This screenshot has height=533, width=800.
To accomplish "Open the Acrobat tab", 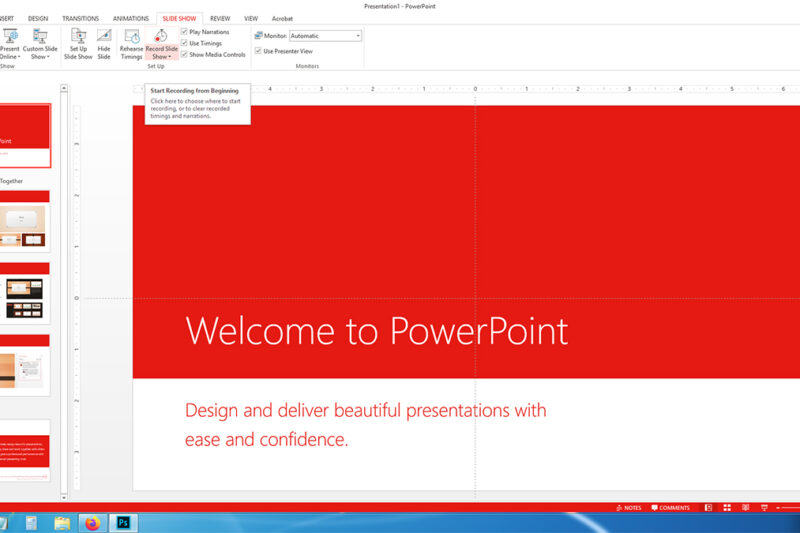I will [x=282, y=18].
